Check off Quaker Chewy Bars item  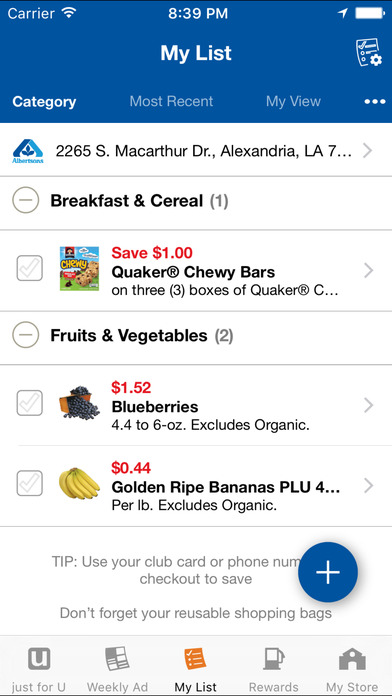click(x=30, y=268)
